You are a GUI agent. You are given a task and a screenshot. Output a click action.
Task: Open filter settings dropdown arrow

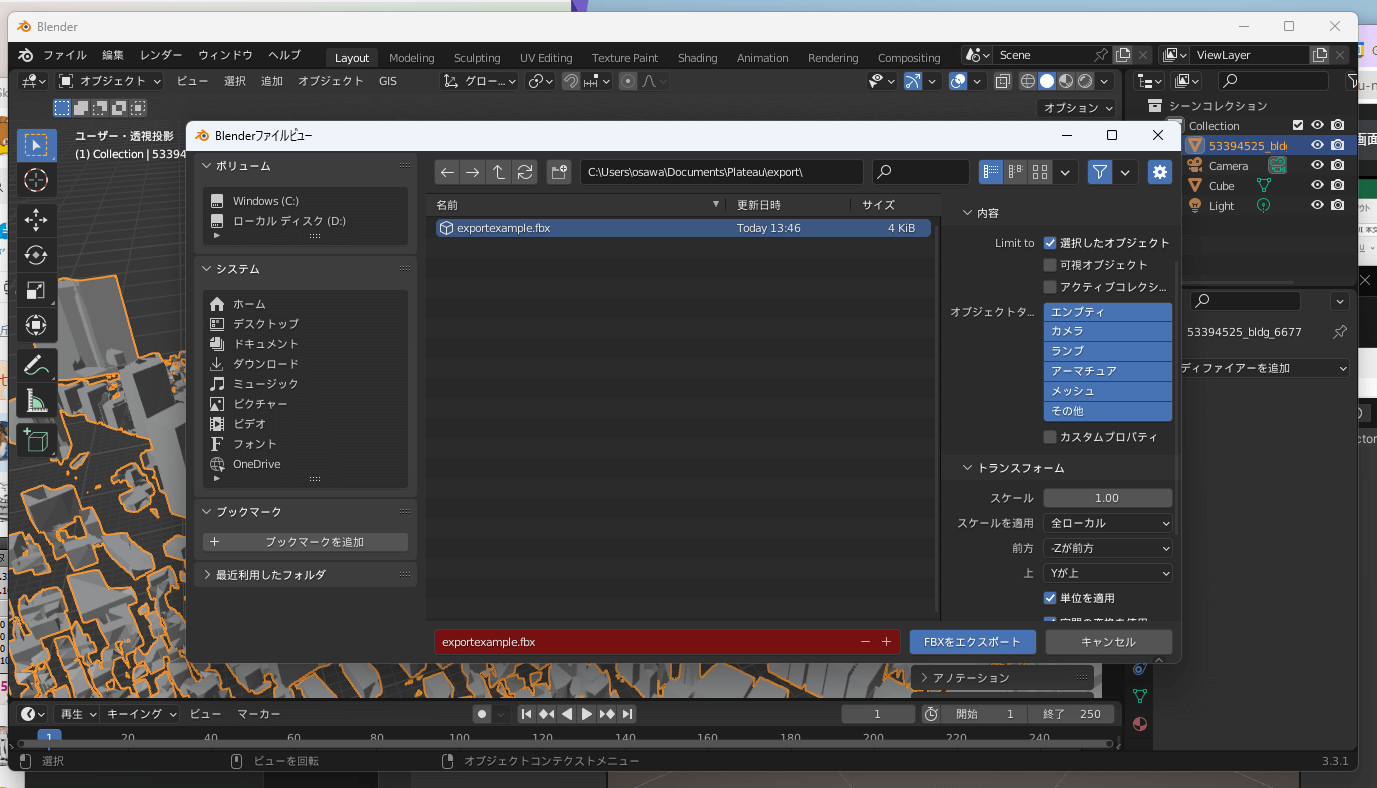tap(1126, 172)
